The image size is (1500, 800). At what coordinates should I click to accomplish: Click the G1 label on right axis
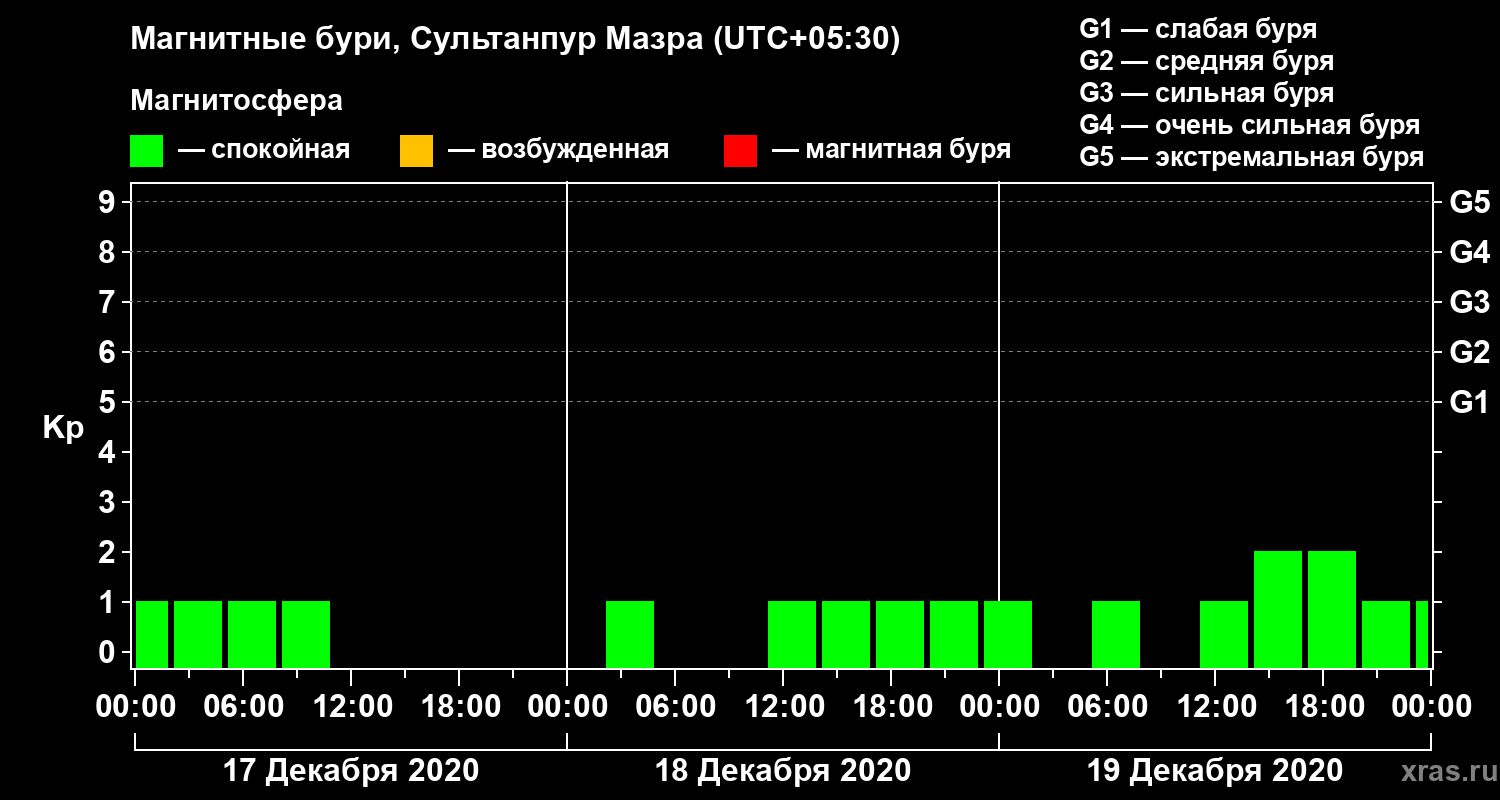tap(1469, 403)
